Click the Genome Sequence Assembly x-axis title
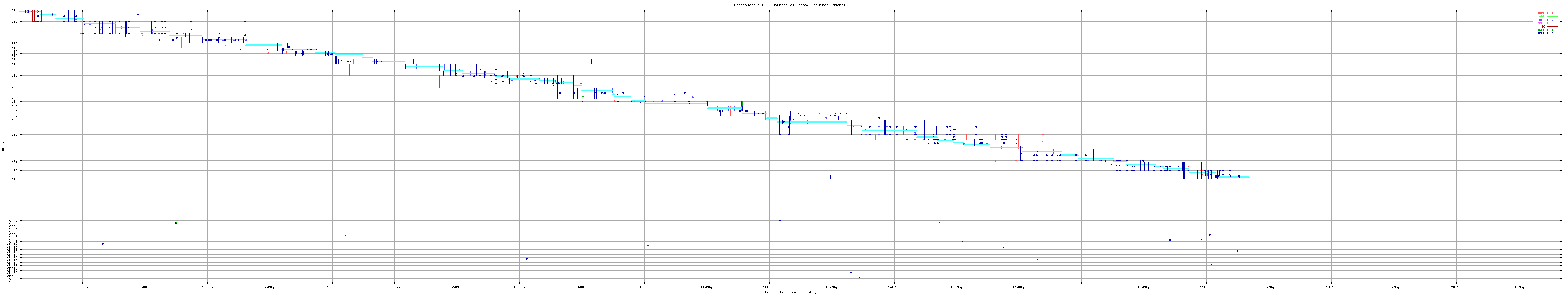This screenshot has width=1568, height=294. [790, 292]
